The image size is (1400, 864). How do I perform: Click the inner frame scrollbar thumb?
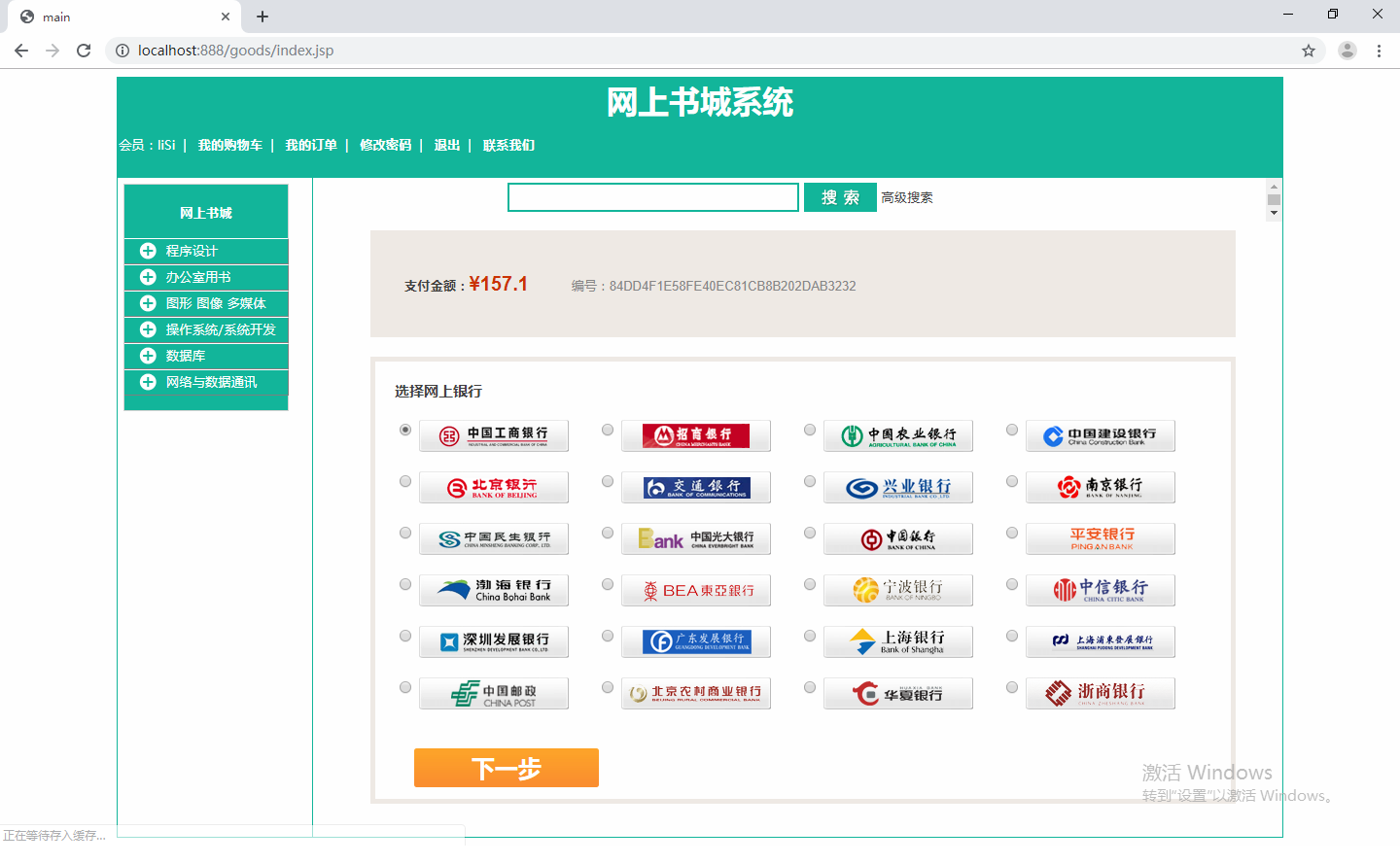click(x=1274, y=199)
